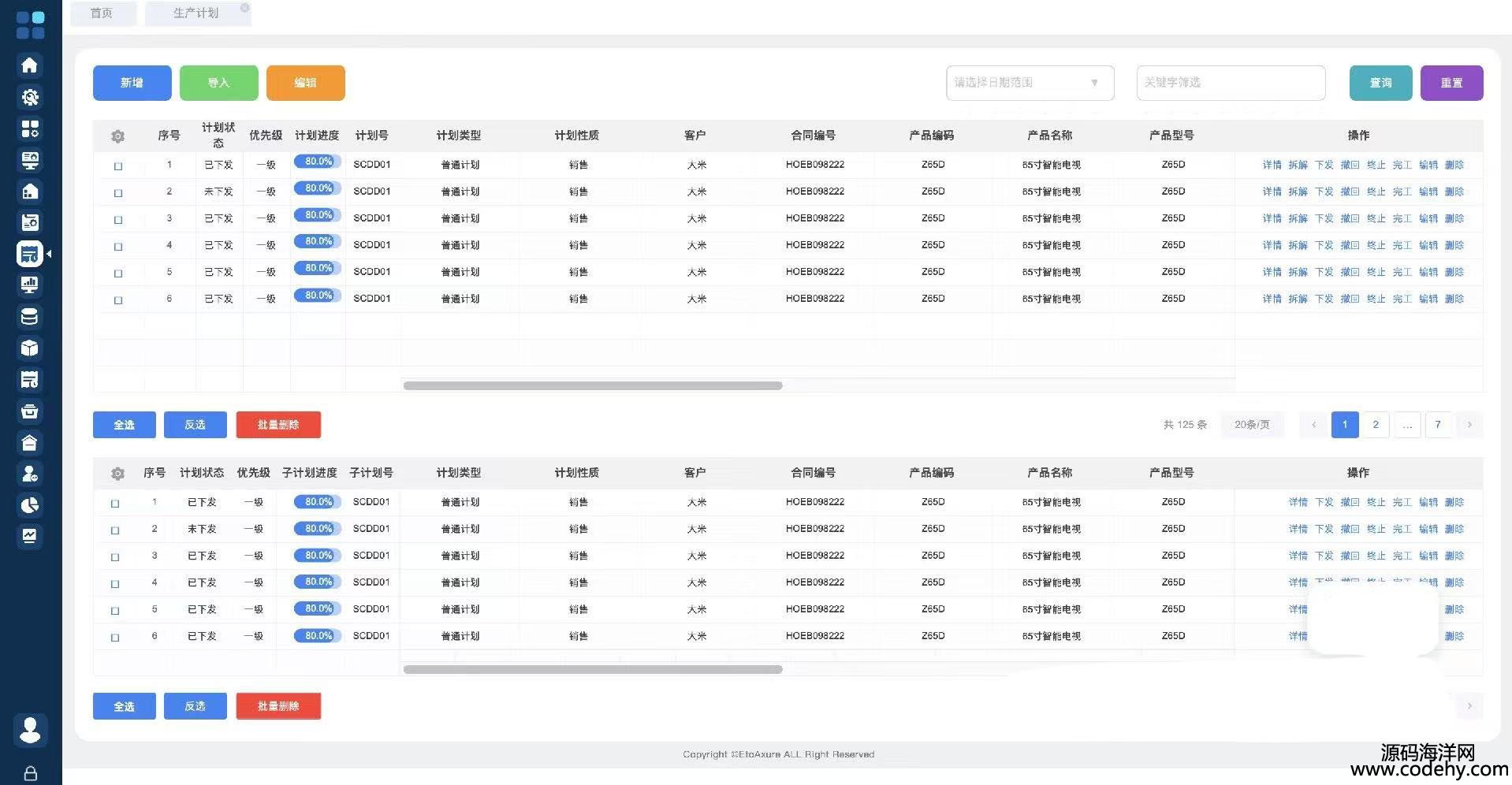Click the horizontal scrollbar of the top table
The height and width of the screenshot is (785, 1512).
(x=592, y=385)
